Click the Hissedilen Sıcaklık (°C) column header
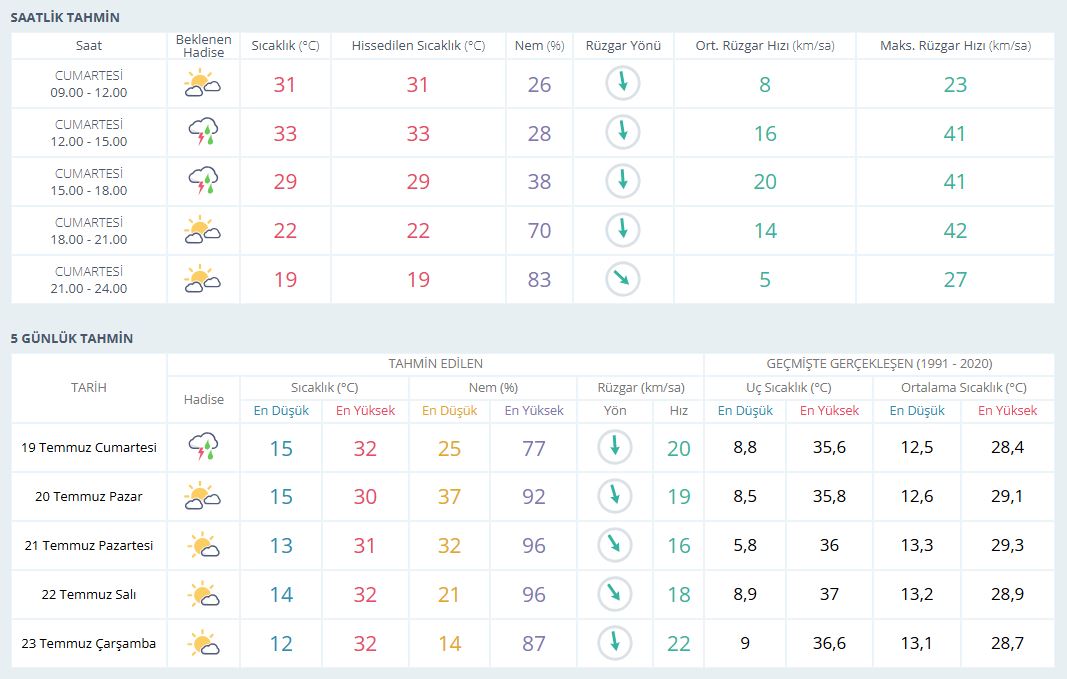This screenshot has height=679, width=1067. 418,46
